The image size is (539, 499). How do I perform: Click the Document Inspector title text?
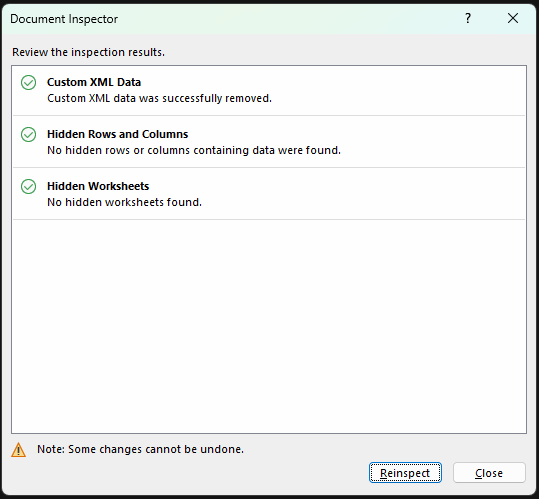tap(64, 19)
